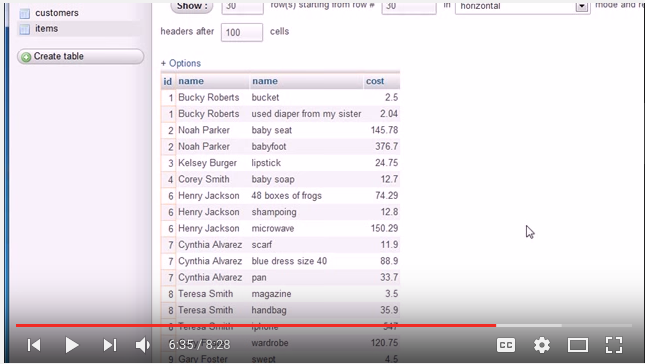Select cell 'lipstick'
This screenshot has height=364, width=645.
pos(266,163)
